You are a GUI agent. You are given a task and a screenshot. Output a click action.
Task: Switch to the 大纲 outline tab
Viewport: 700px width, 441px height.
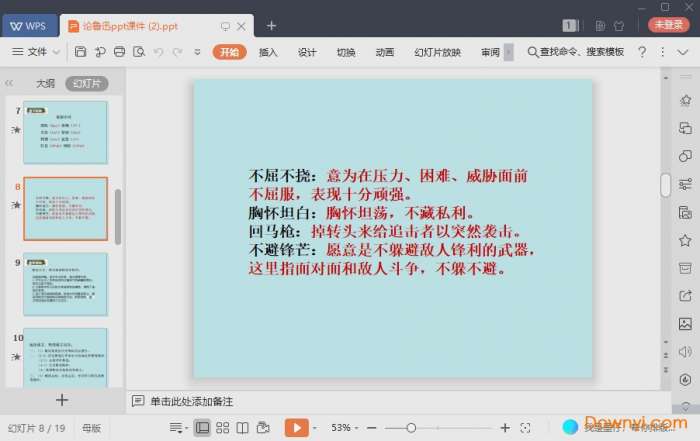[x=45, y=83]
